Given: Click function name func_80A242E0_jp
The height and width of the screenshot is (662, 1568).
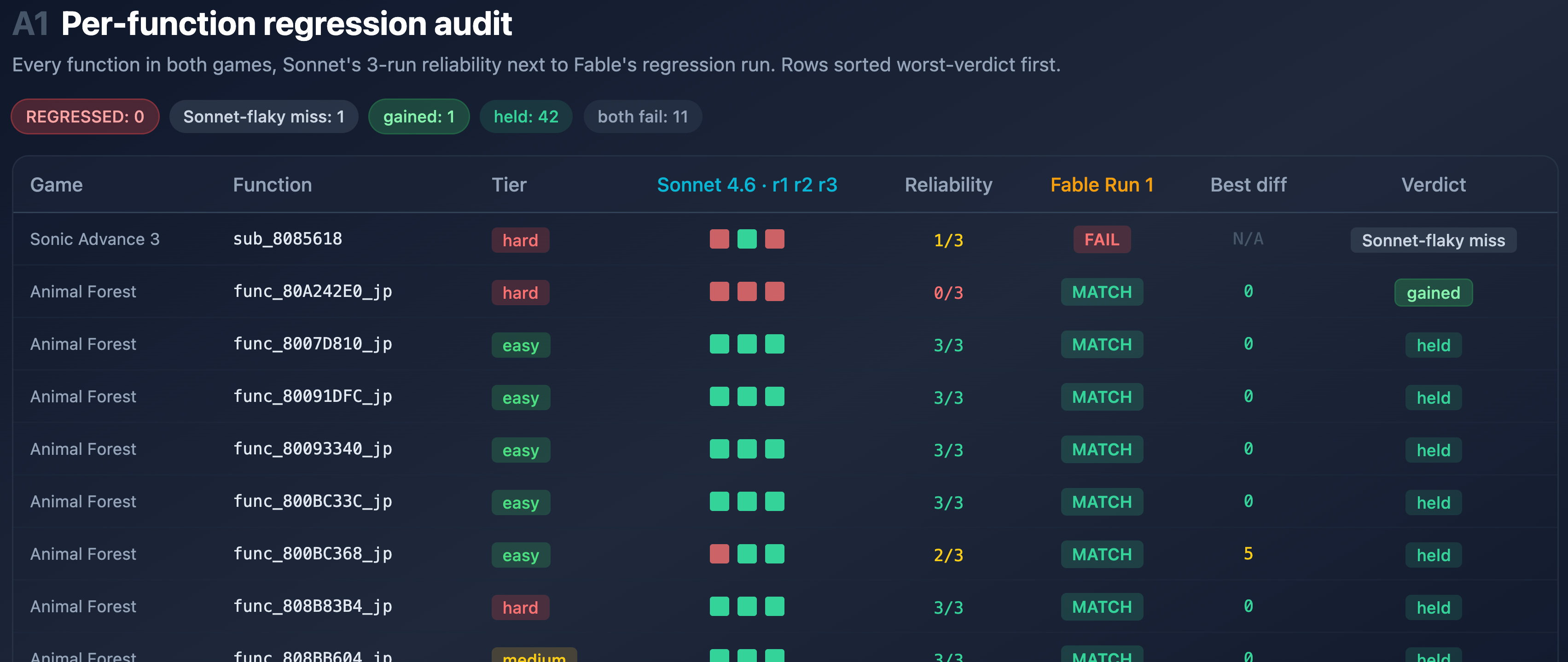Looking at the screenshot, I should [x=312, y=291].
